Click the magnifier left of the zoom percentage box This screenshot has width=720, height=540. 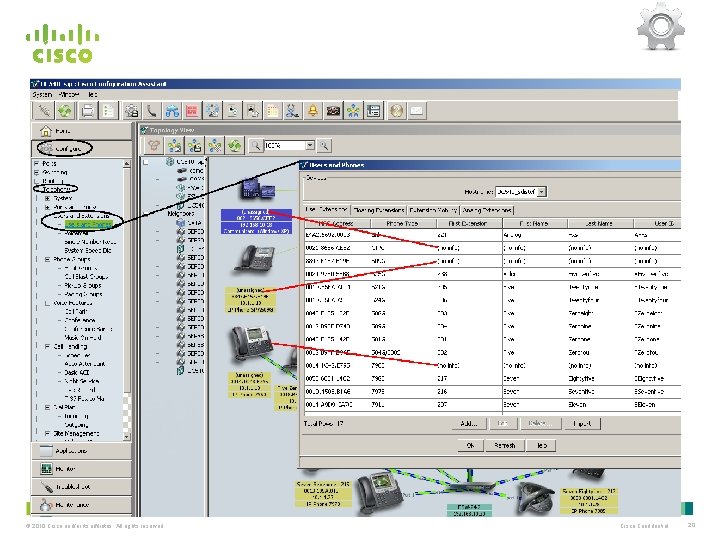256,146
